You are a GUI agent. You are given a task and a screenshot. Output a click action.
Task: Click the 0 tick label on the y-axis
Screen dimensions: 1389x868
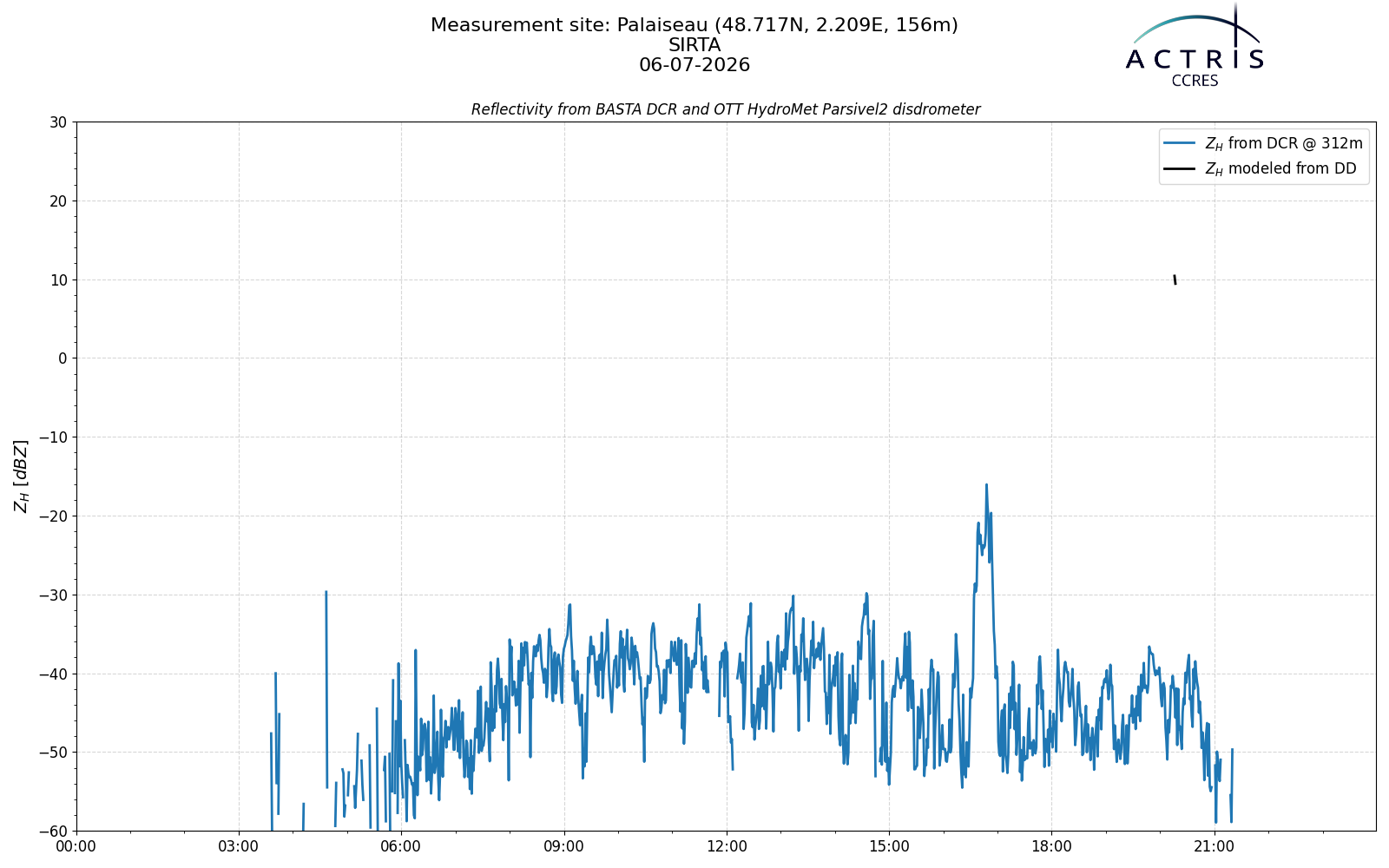[63, 358]
